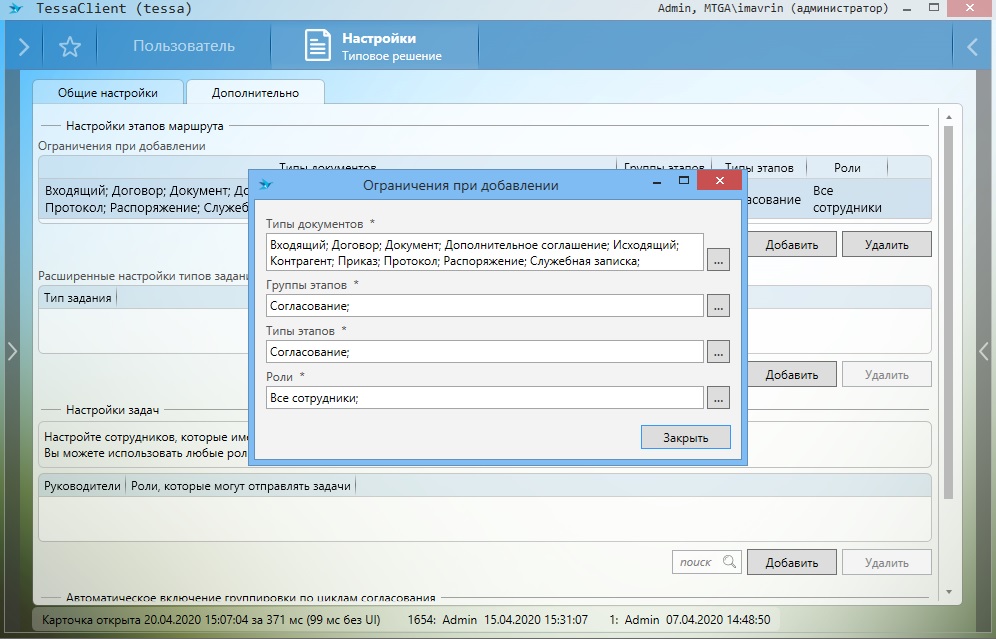Click inside the Группы этапов input field

point(484,306)
